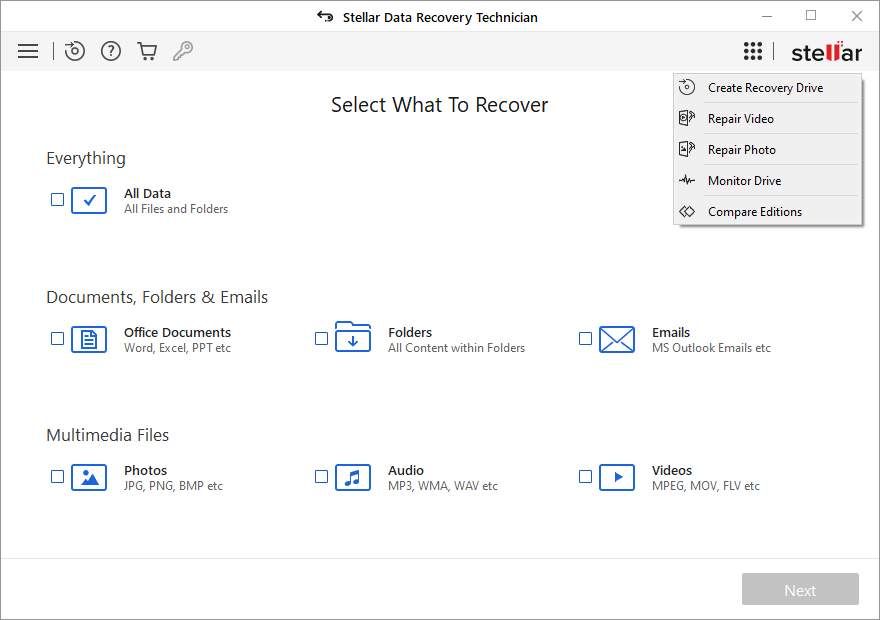Click the Audio music note icon
Screen dimensions: 880x620
[353, 477]
